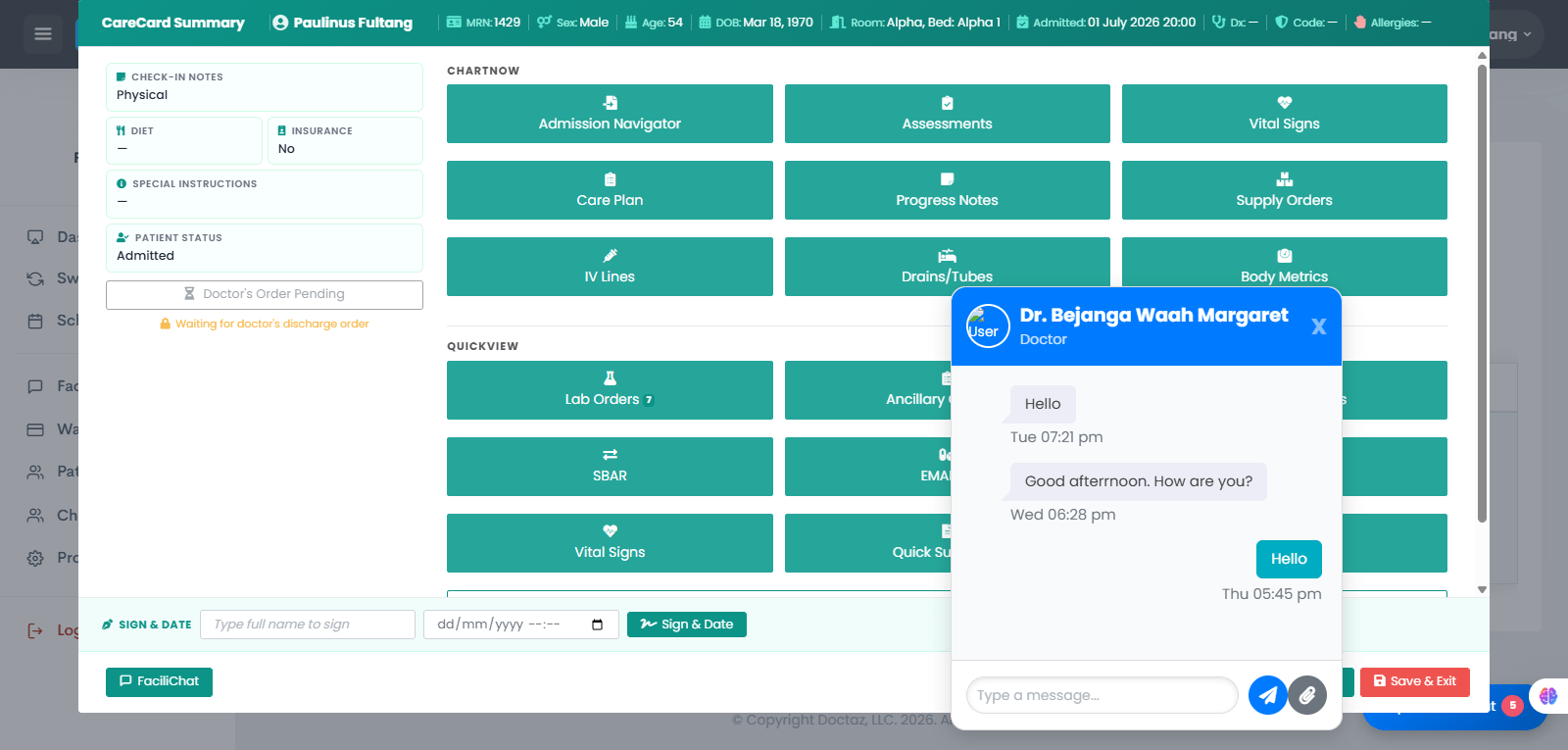
Task: Close the doctor chat popup
Action: tap(1319, 326)
